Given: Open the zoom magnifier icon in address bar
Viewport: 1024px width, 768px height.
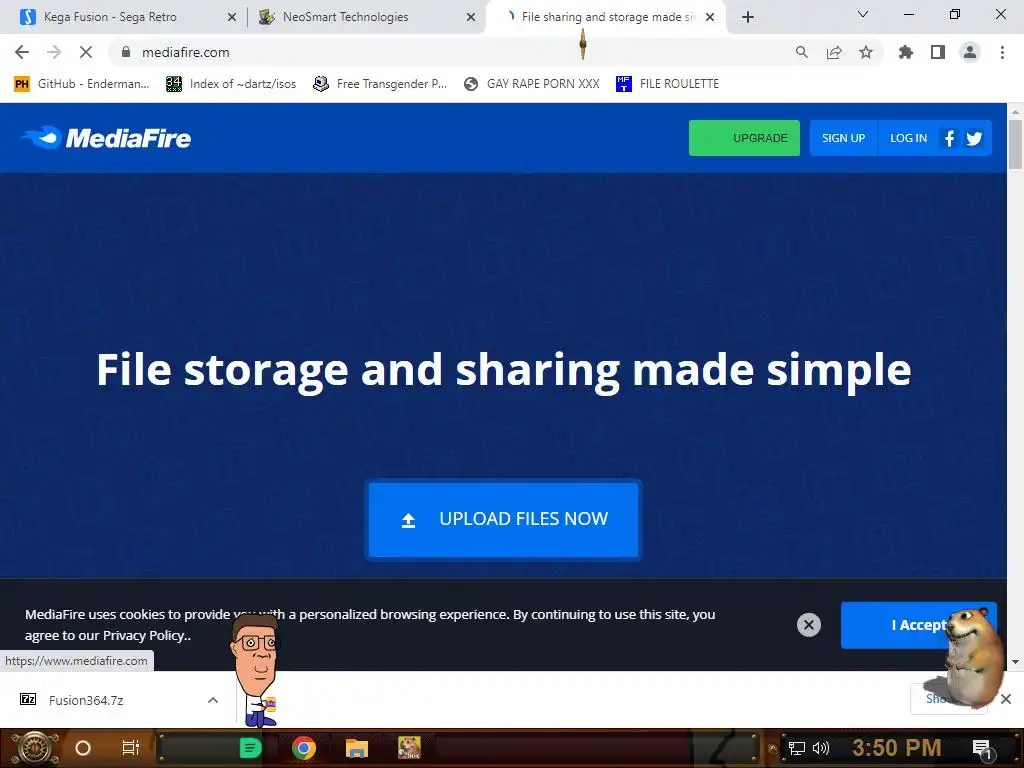Looking at the screenshot, I should tap(801, 52).
